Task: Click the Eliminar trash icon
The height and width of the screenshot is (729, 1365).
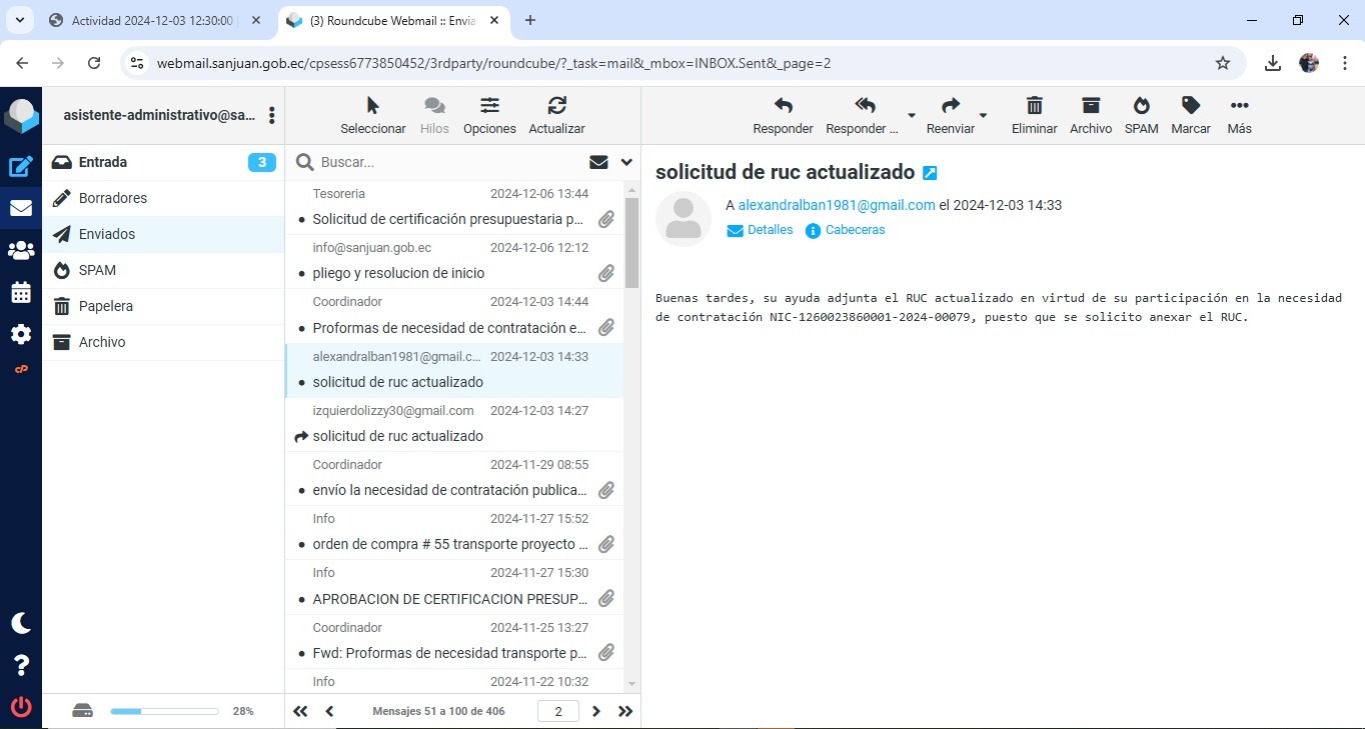Action: point(1034,106)
